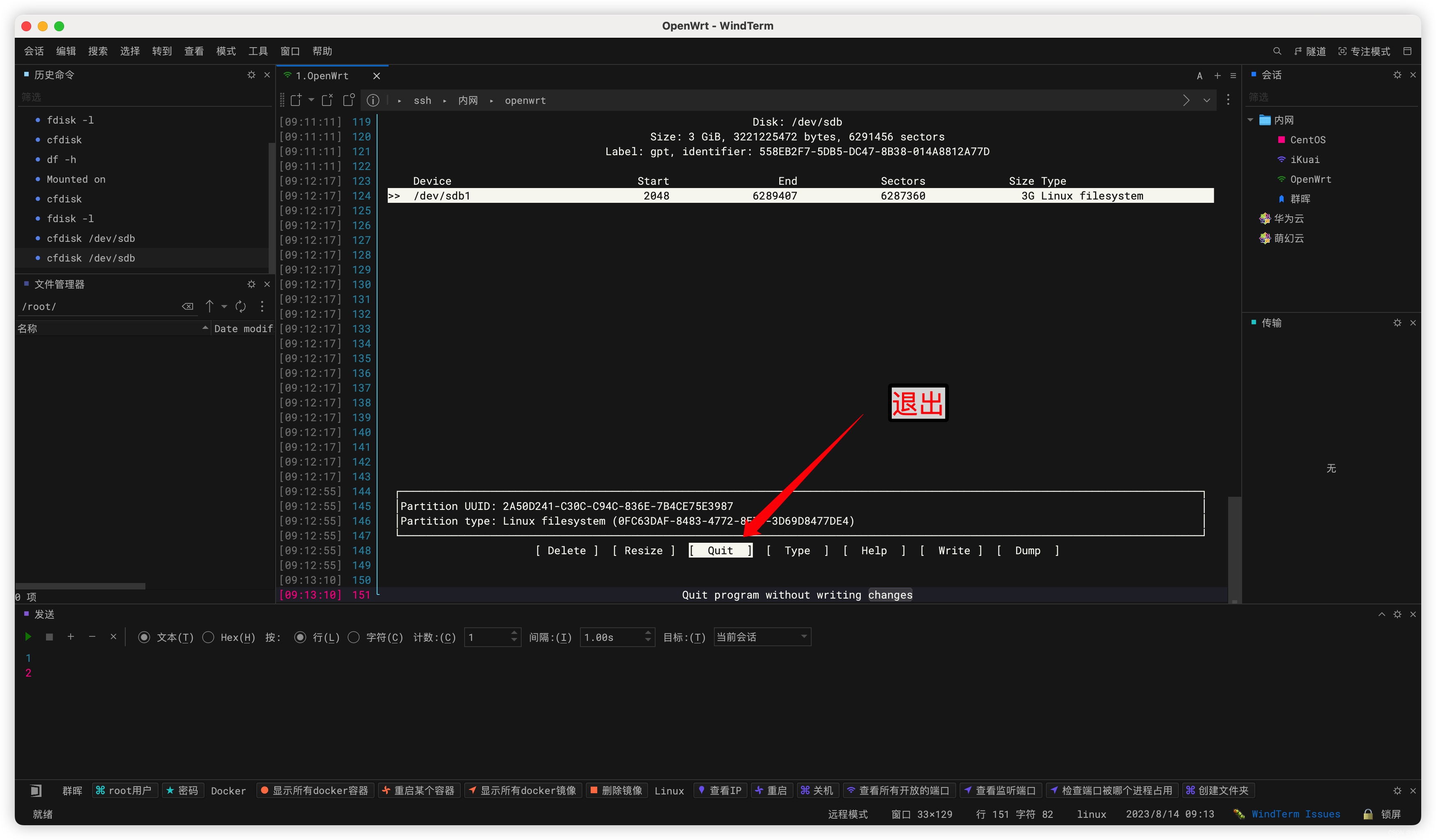The width and height of the screenshot is (1436, 840).
Task: Click the 查看IP quick command
Action: click(x=720, y=790)
